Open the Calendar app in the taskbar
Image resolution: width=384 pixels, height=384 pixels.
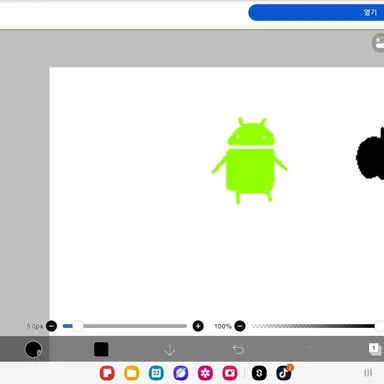point(156,373)
